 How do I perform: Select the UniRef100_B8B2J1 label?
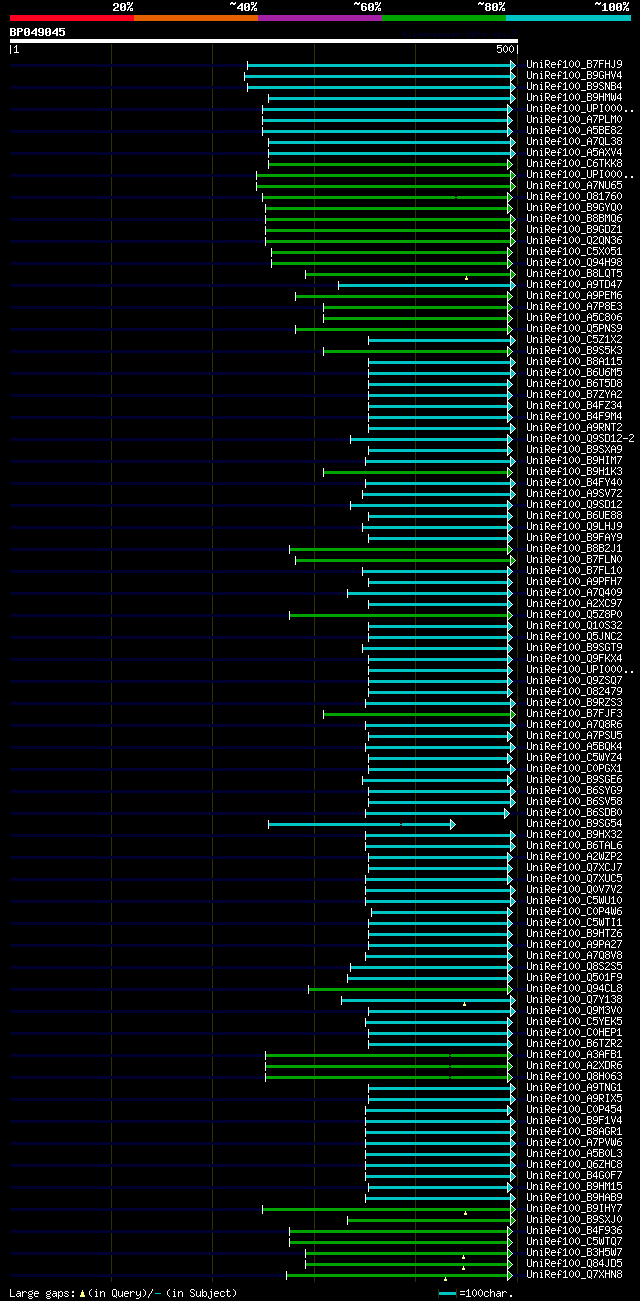[x=574, y=548]
